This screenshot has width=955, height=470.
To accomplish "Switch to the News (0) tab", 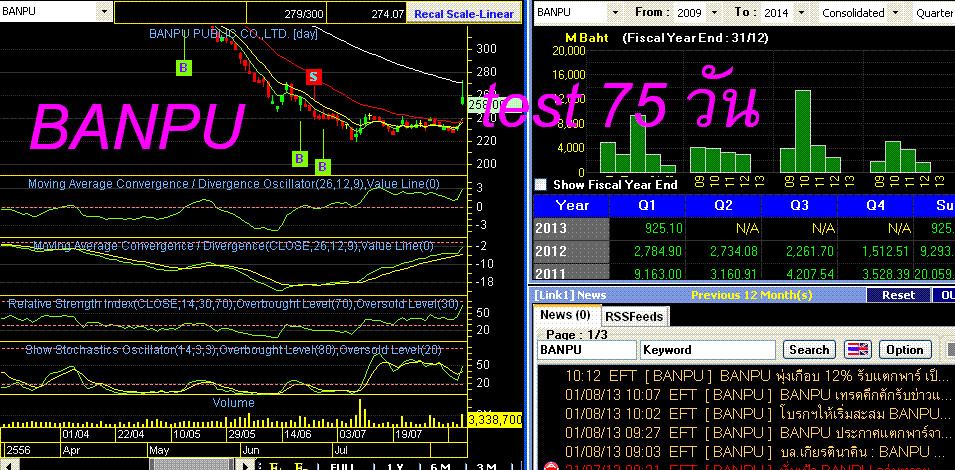I will pyautogui.click(x=566, y=315).
